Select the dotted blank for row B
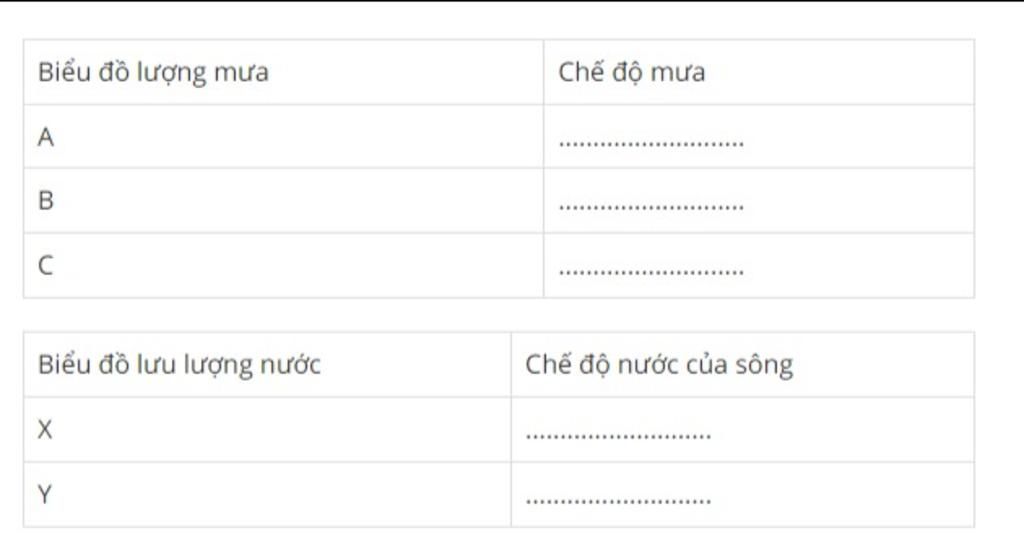Image resolution: width=1024 pixels, height=546 pixels. [651, 207]
